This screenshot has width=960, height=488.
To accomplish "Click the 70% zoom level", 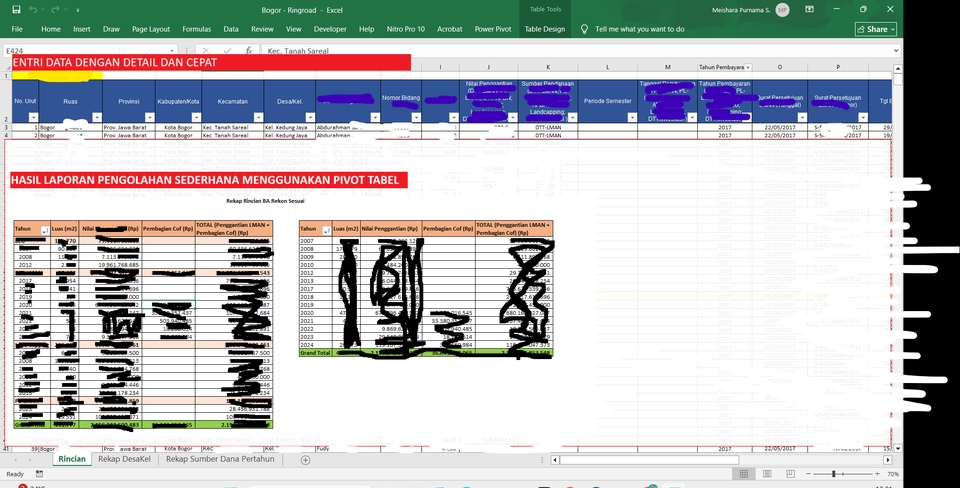I will [893, 474].
